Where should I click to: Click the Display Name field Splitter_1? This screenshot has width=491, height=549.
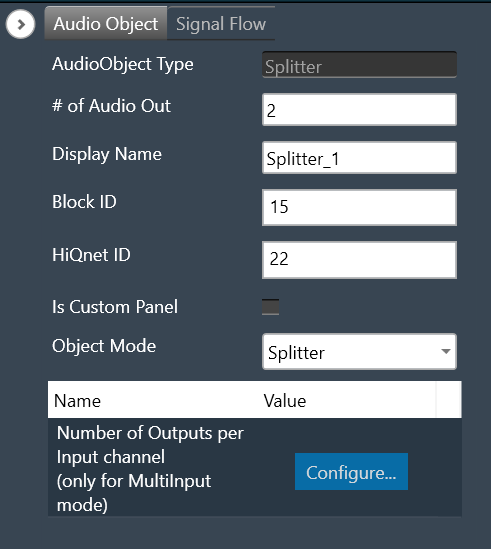pos(359,158)
